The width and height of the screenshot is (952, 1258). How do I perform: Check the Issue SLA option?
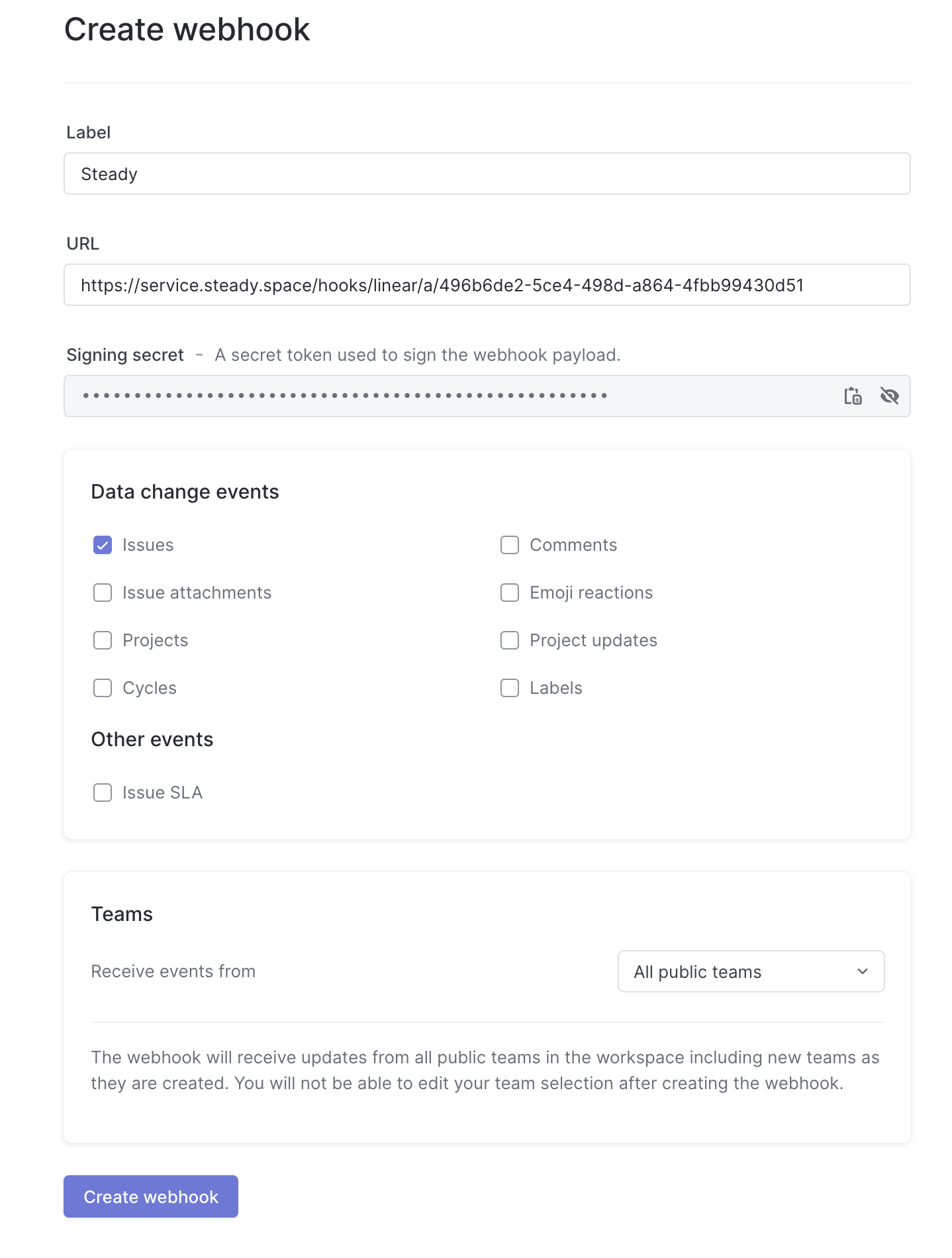coord(103,793)
